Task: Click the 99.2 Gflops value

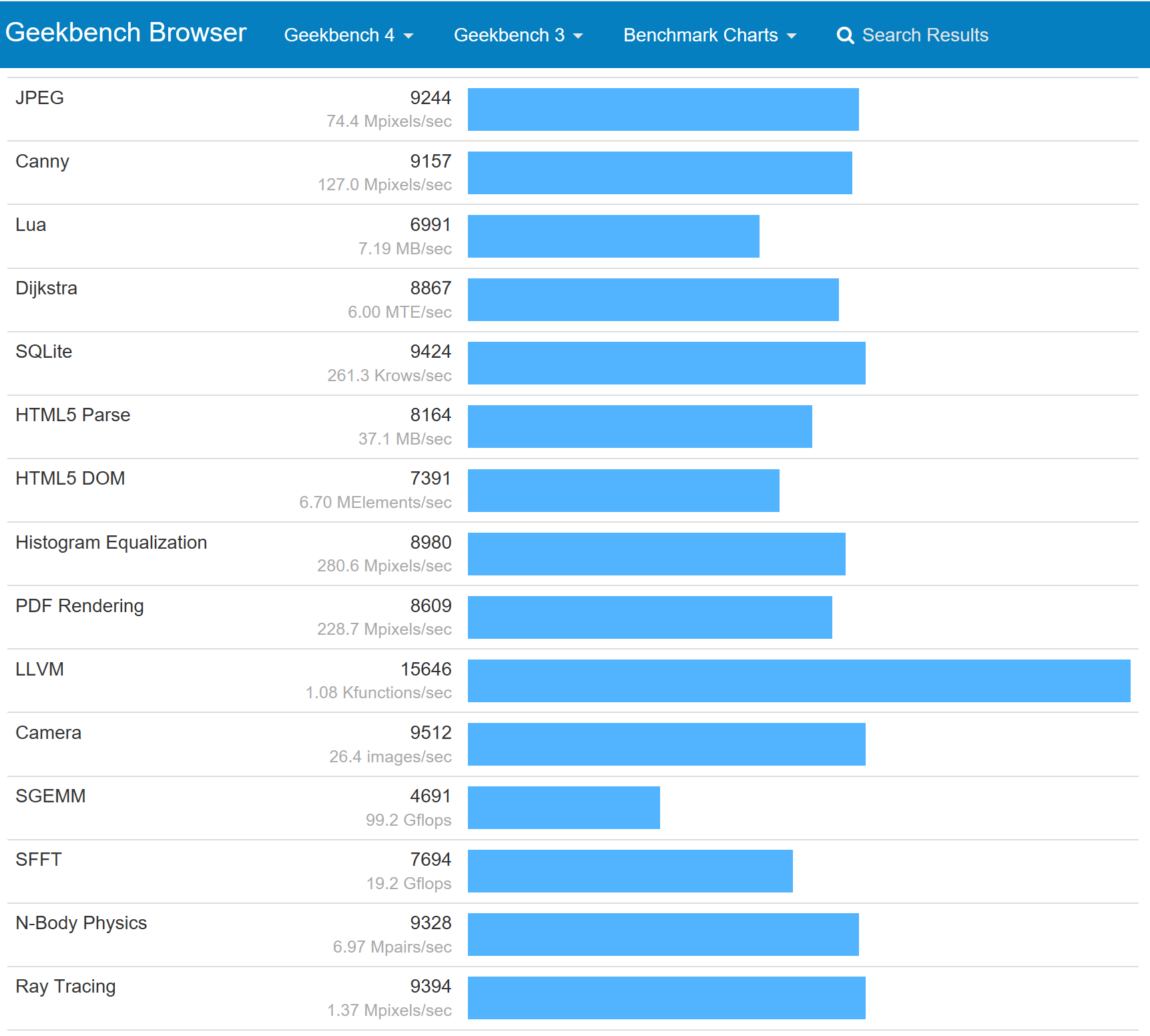Action: pos(408,820)
